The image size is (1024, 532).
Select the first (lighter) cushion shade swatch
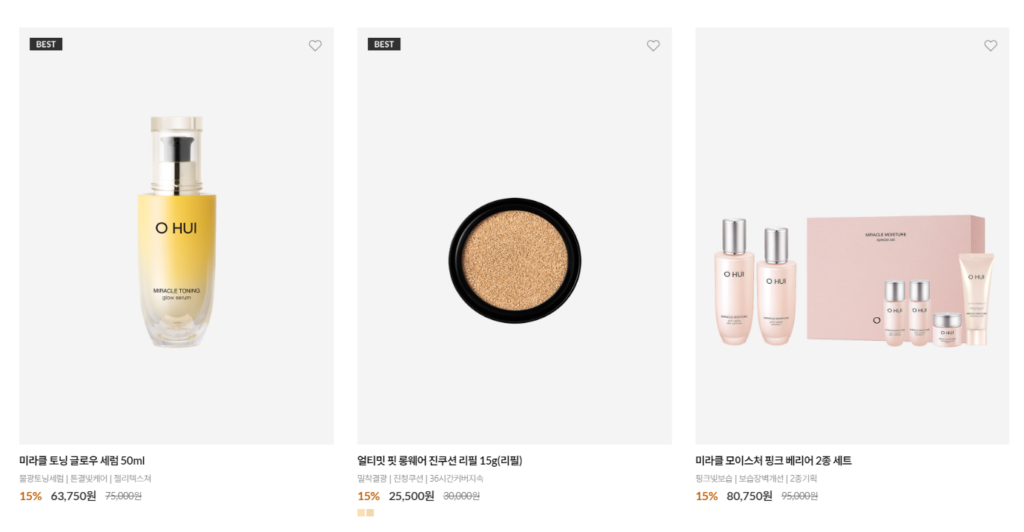361,513
